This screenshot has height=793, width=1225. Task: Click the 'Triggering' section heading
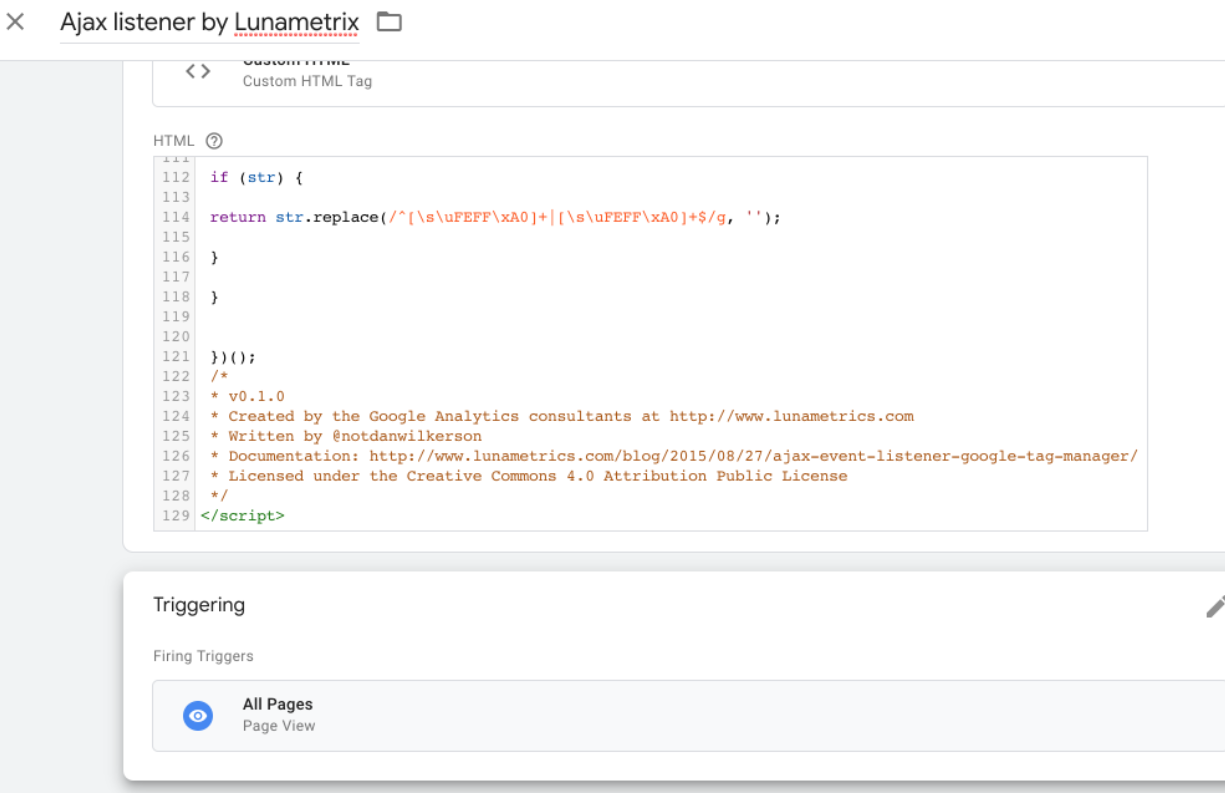tap(199, 605)
